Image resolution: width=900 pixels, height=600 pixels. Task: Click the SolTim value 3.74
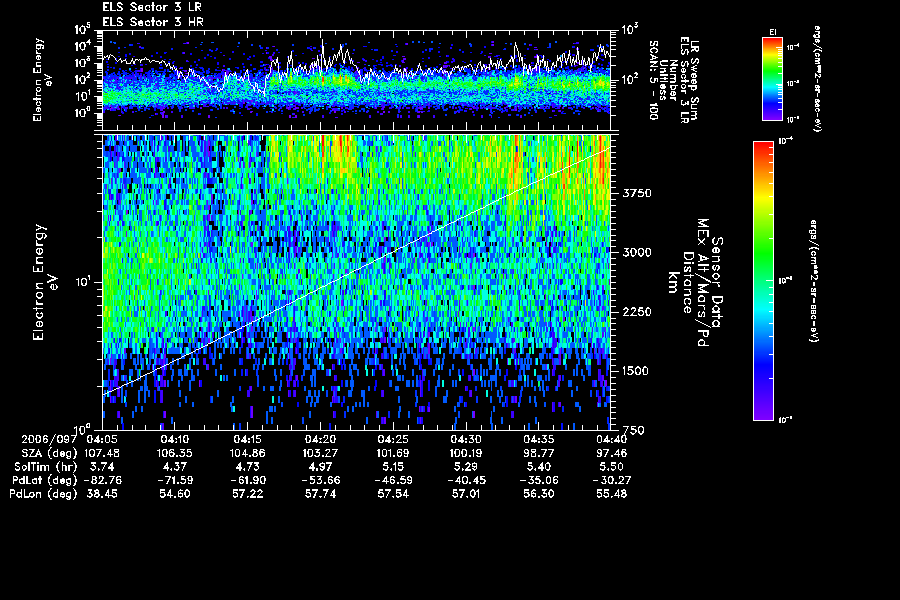pos(102,467)
